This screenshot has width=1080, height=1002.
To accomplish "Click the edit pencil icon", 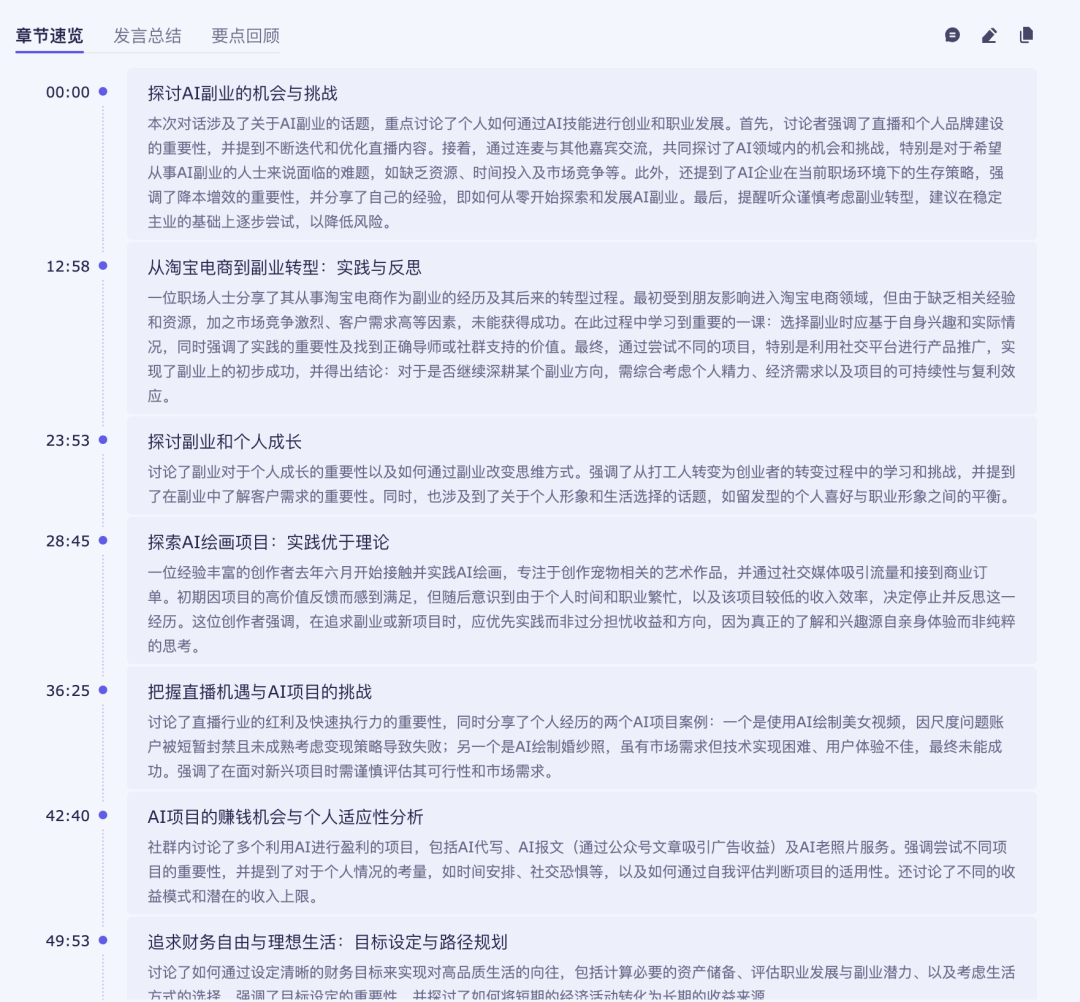I will pos(989,35).
